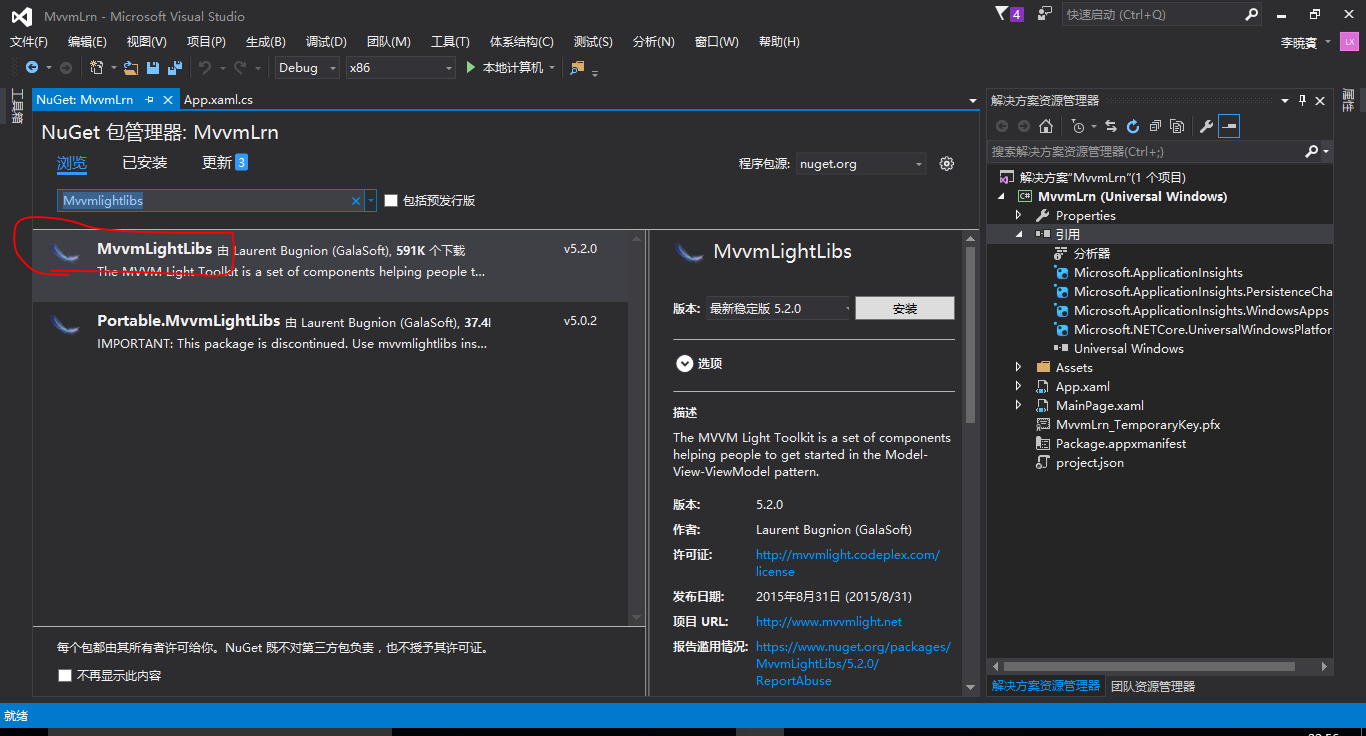This screenshot has width=1366, height=736.
Task: Open the NuGet settings gear icon
Action: [947, 164]
